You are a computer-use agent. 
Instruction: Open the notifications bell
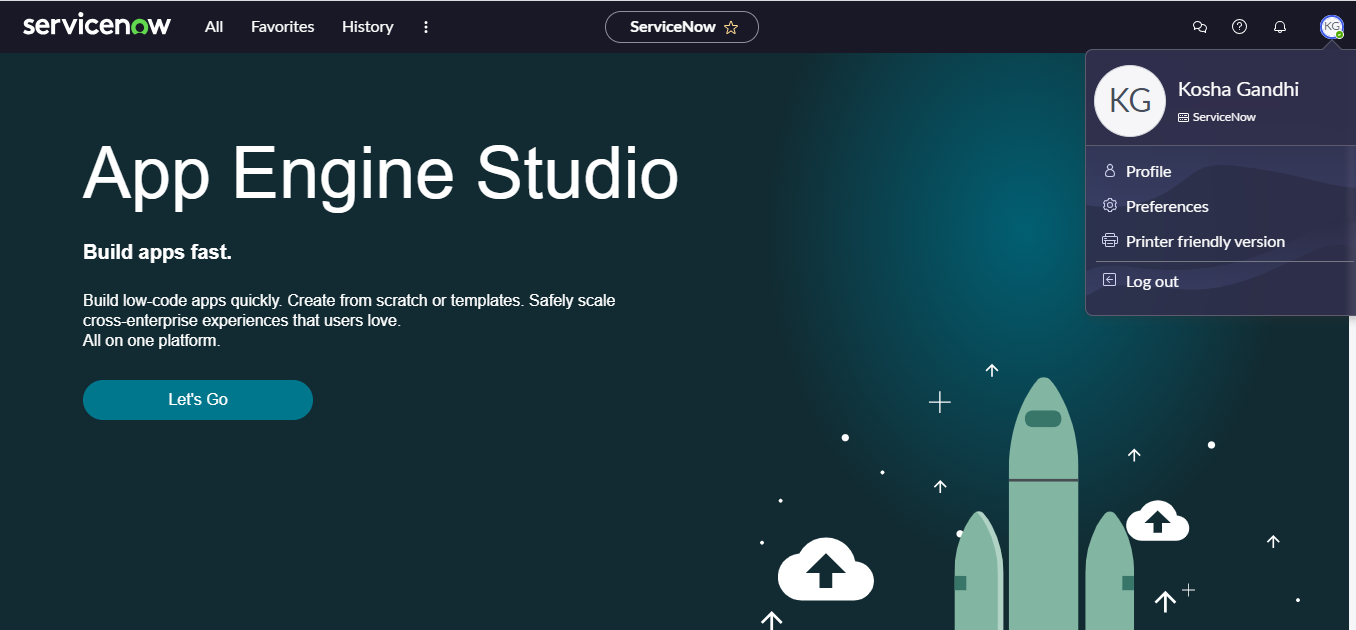tap(1280, 27)
